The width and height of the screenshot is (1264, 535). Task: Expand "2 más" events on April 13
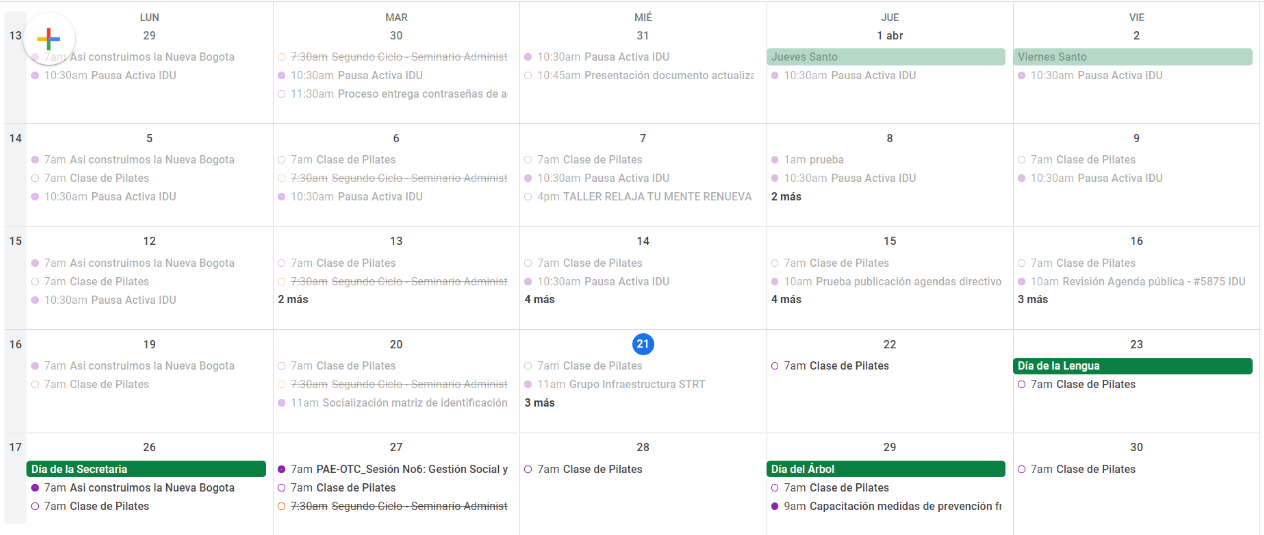pyautogui.click(x=293, y=300)
